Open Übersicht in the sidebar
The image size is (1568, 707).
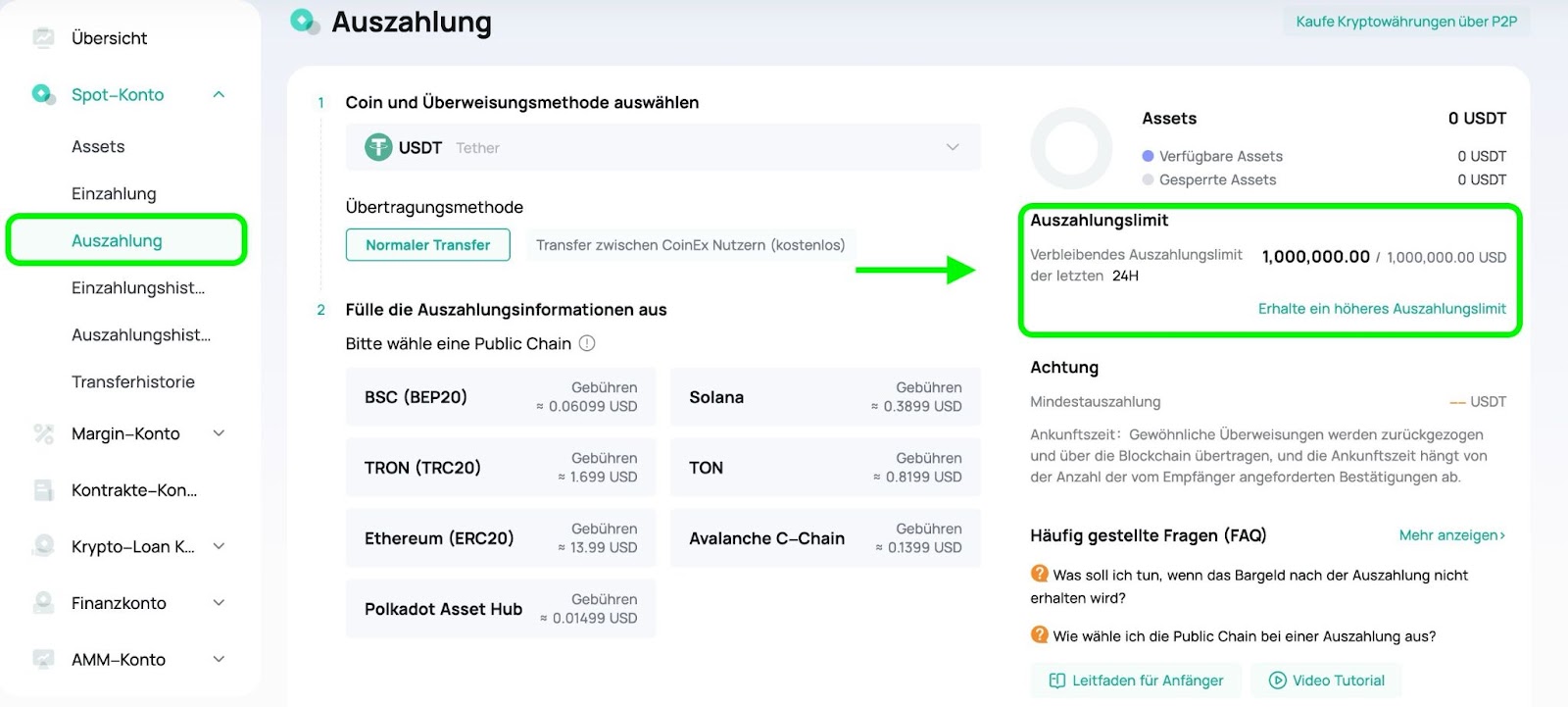point(110,38)
